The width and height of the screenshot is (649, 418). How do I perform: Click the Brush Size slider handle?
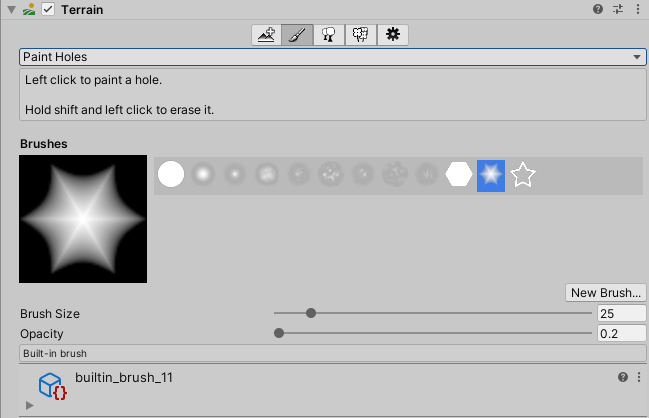[311, 313]
